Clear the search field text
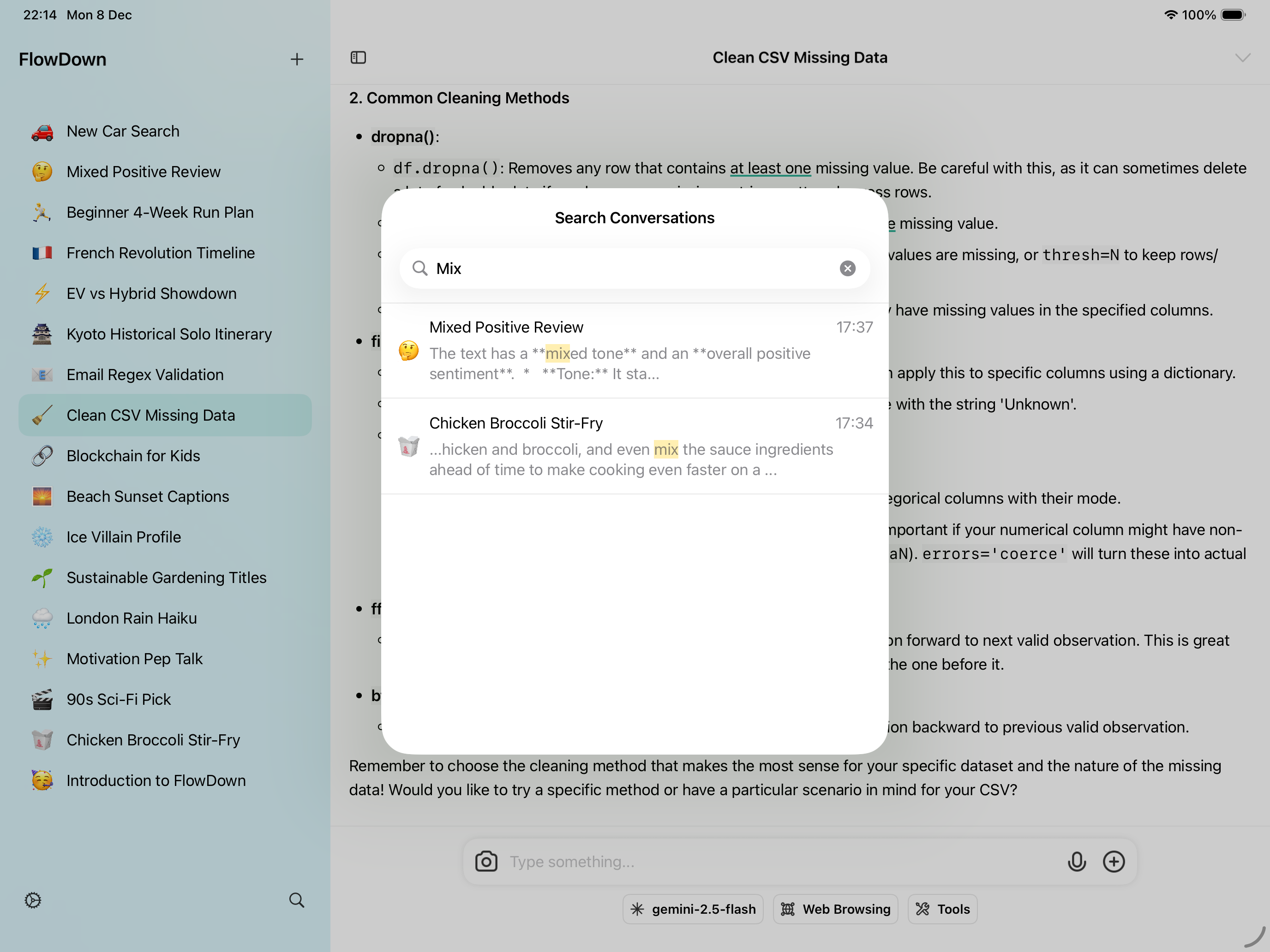1270x952 pixels. 847,268
